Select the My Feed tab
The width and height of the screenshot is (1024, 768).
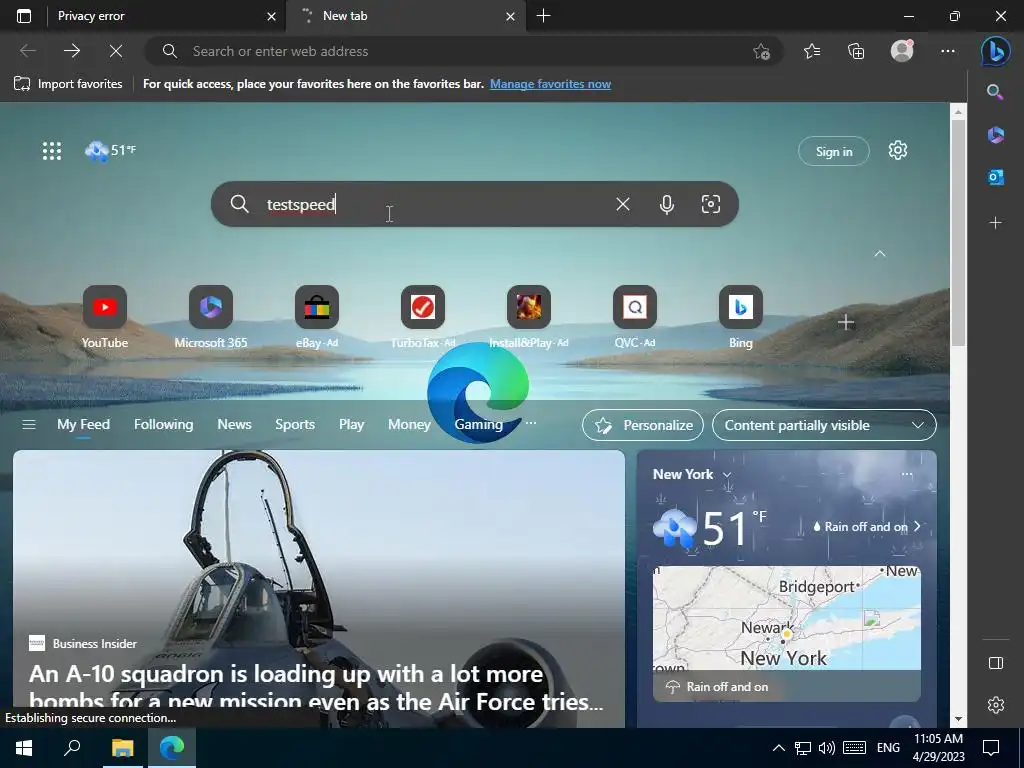[84, 424]
